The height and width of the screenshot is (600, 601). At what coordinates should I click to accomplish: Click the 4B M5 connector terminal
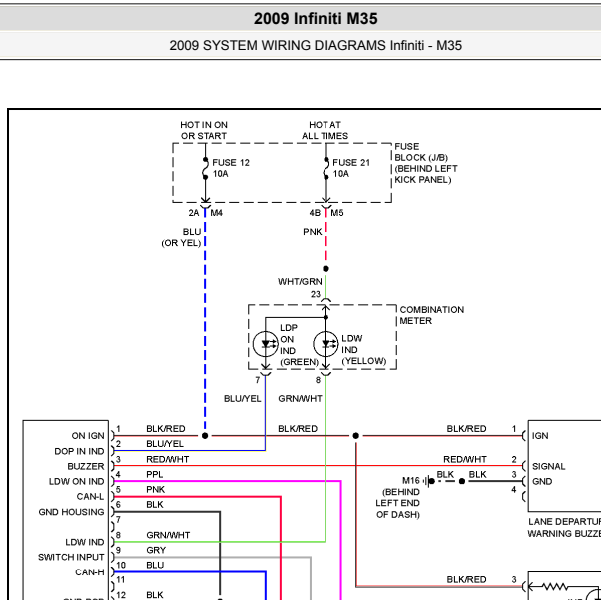[326, 212]
